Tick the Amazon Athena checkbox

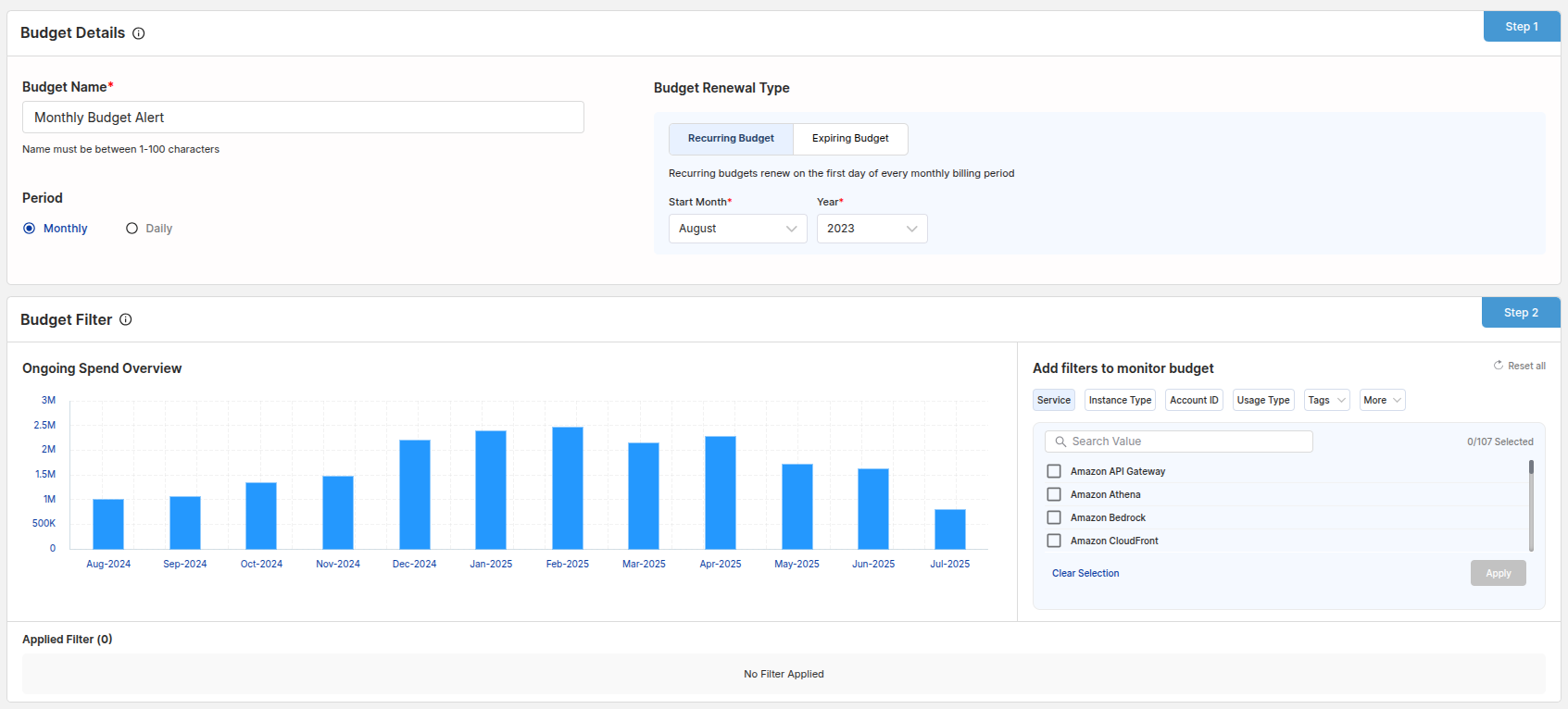point(1054,494)
